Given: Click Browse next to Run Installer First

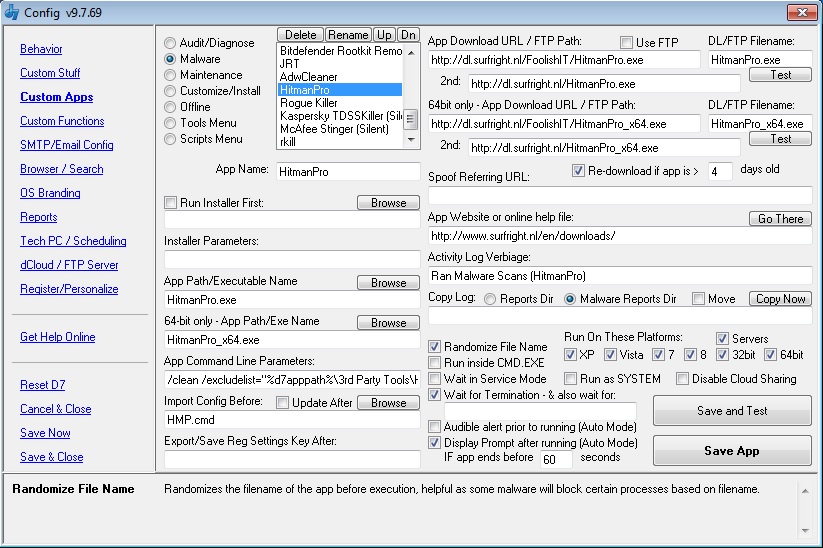Looking at the screenshot, I should [x=388, y=203].
